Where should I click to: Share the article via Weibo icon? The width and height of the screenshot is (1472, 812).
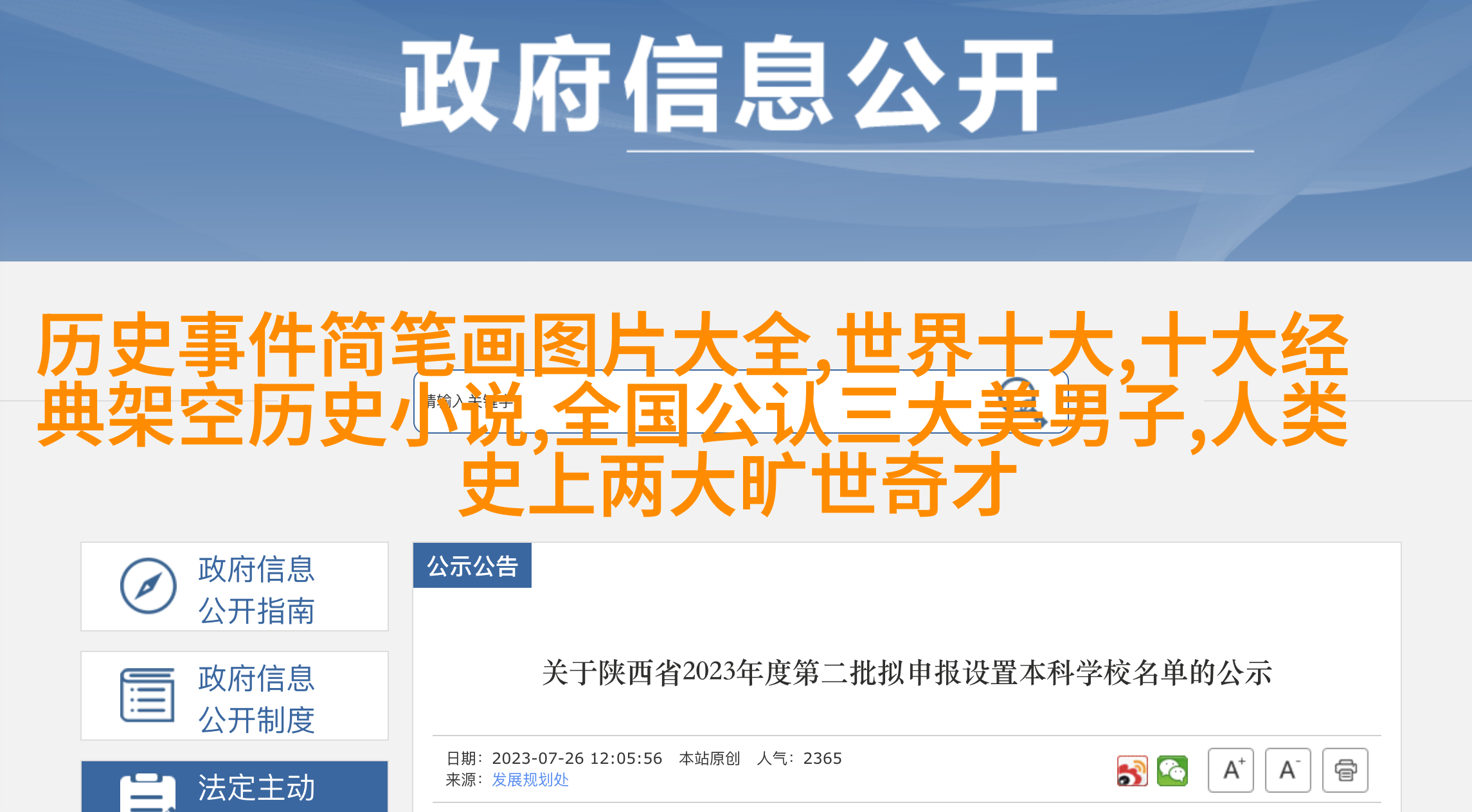[1132, 771]
